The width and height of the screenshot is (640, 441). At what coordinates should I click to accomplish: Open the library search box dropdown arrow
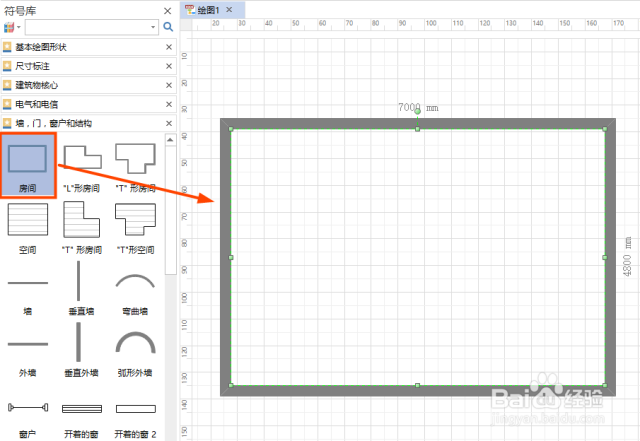pyautogui.click(x=153, y=27)
